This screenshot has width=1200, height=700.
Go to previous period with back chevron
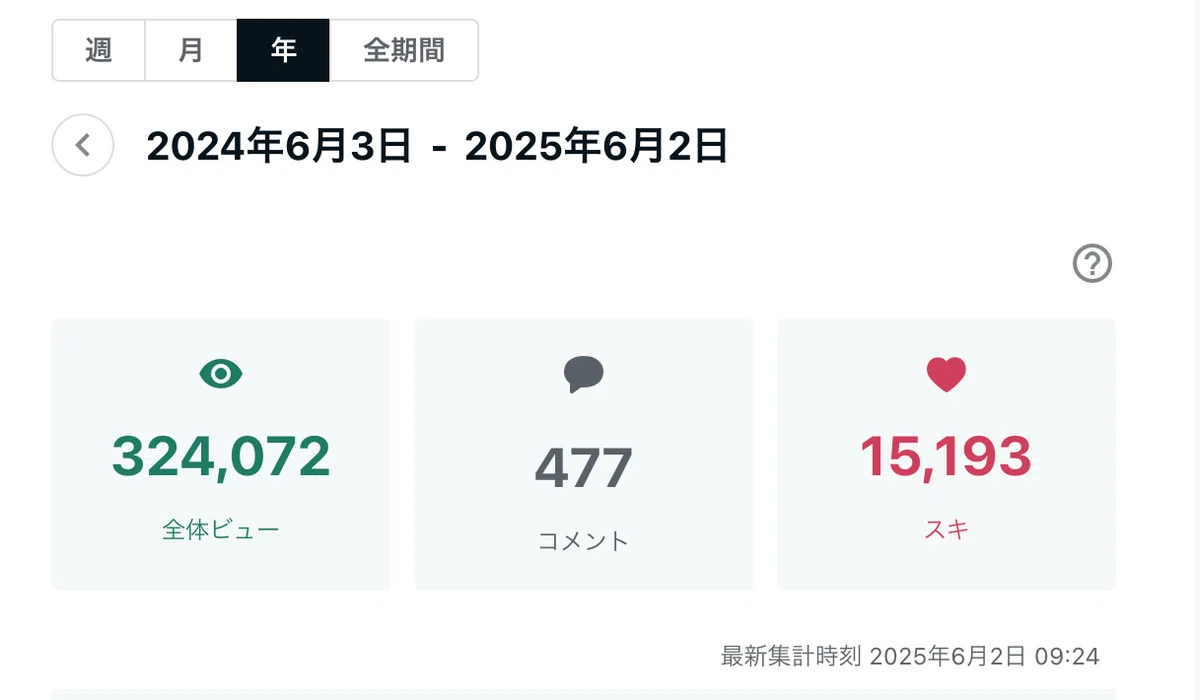pyautogui.click(x=83, y=146)
